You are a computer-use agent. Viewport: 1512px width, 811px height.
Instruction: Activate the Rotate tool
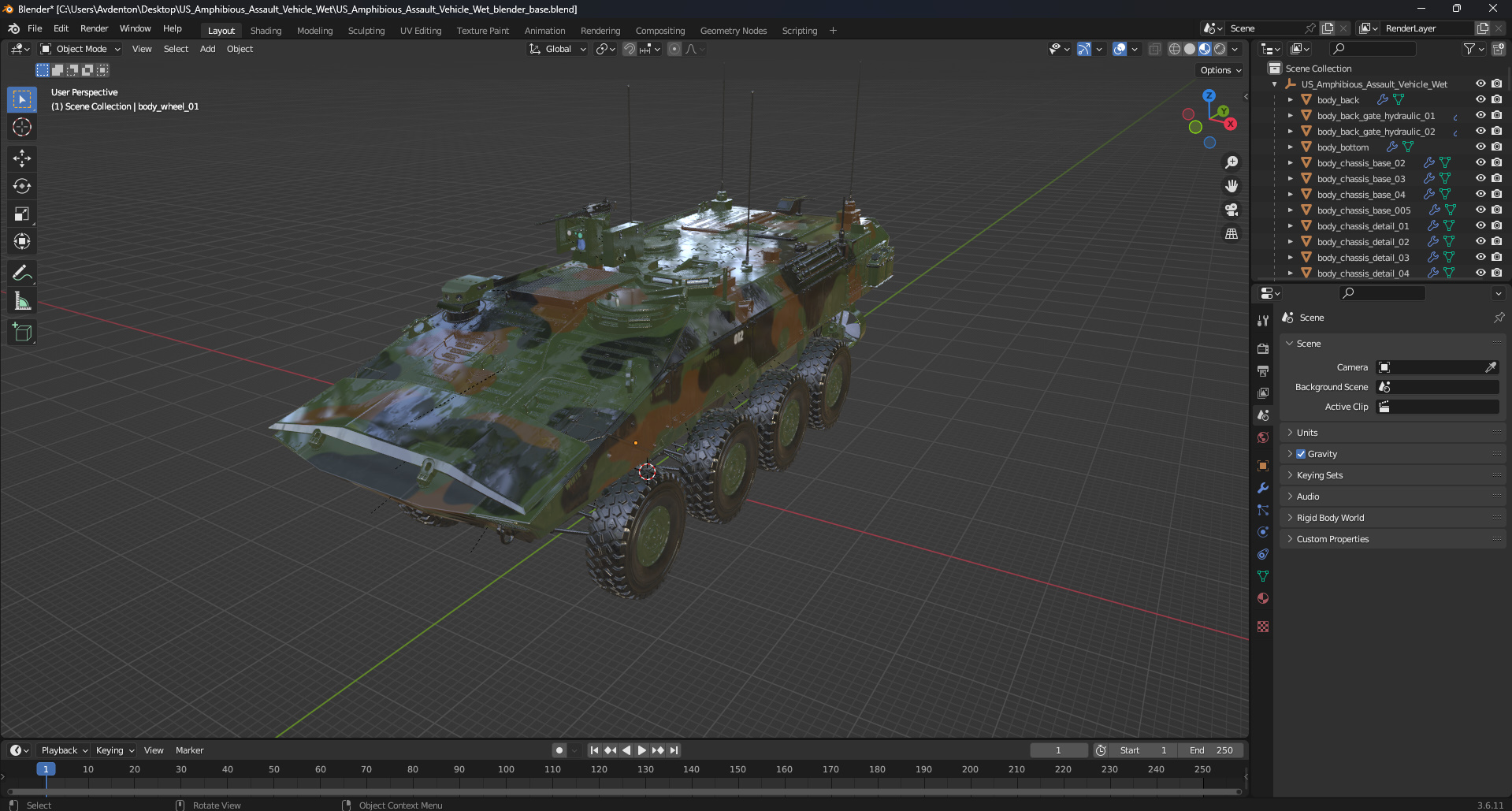[x=22, y=186]
